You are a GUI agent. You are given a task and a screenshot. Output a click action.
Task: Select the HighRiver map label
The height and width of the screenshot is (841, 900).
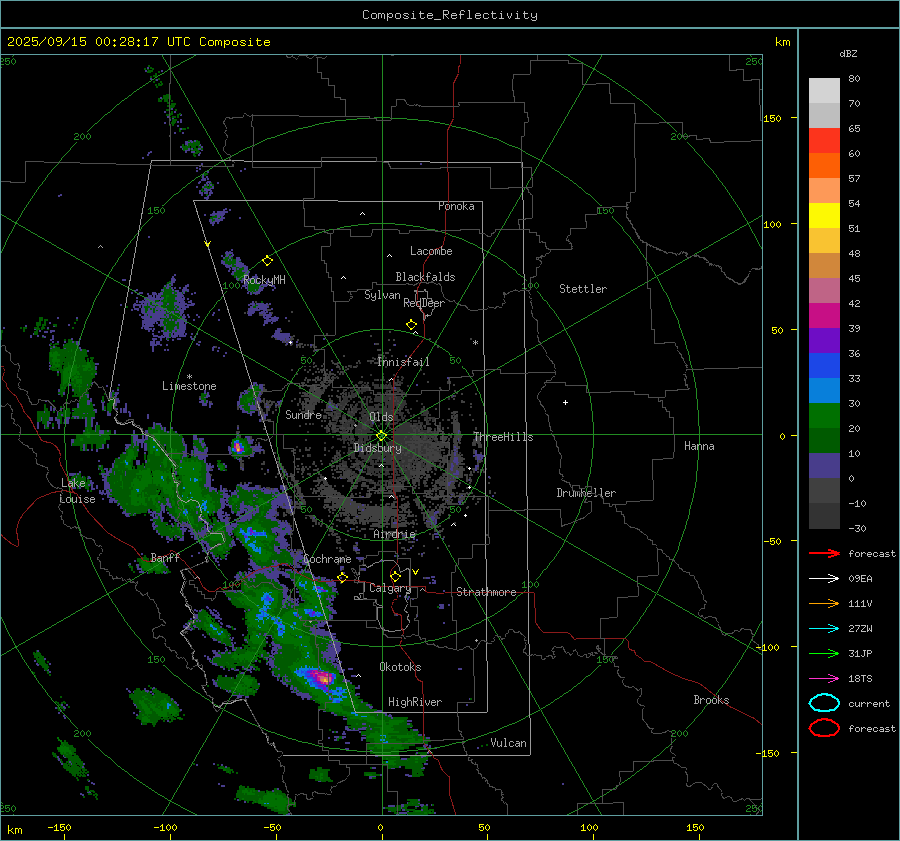pyautogui.click(x=415, y=702)
